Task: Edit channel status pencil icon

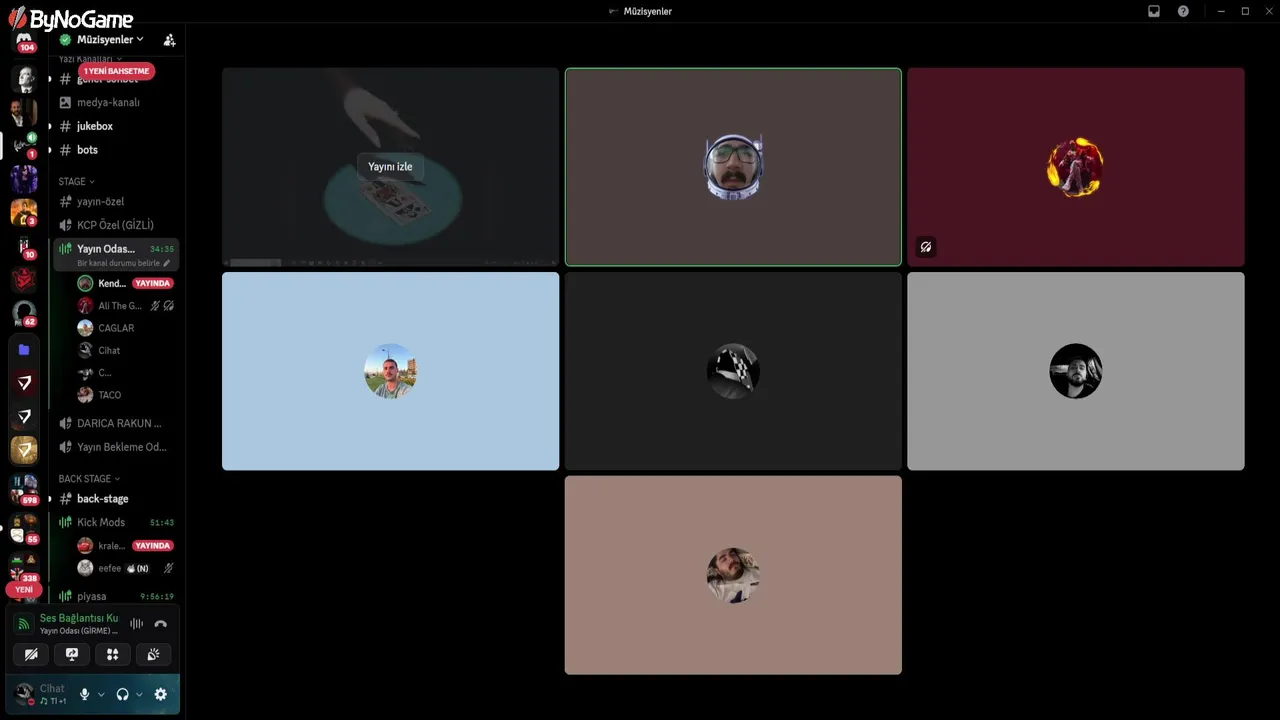Action: tap(167, 263)
